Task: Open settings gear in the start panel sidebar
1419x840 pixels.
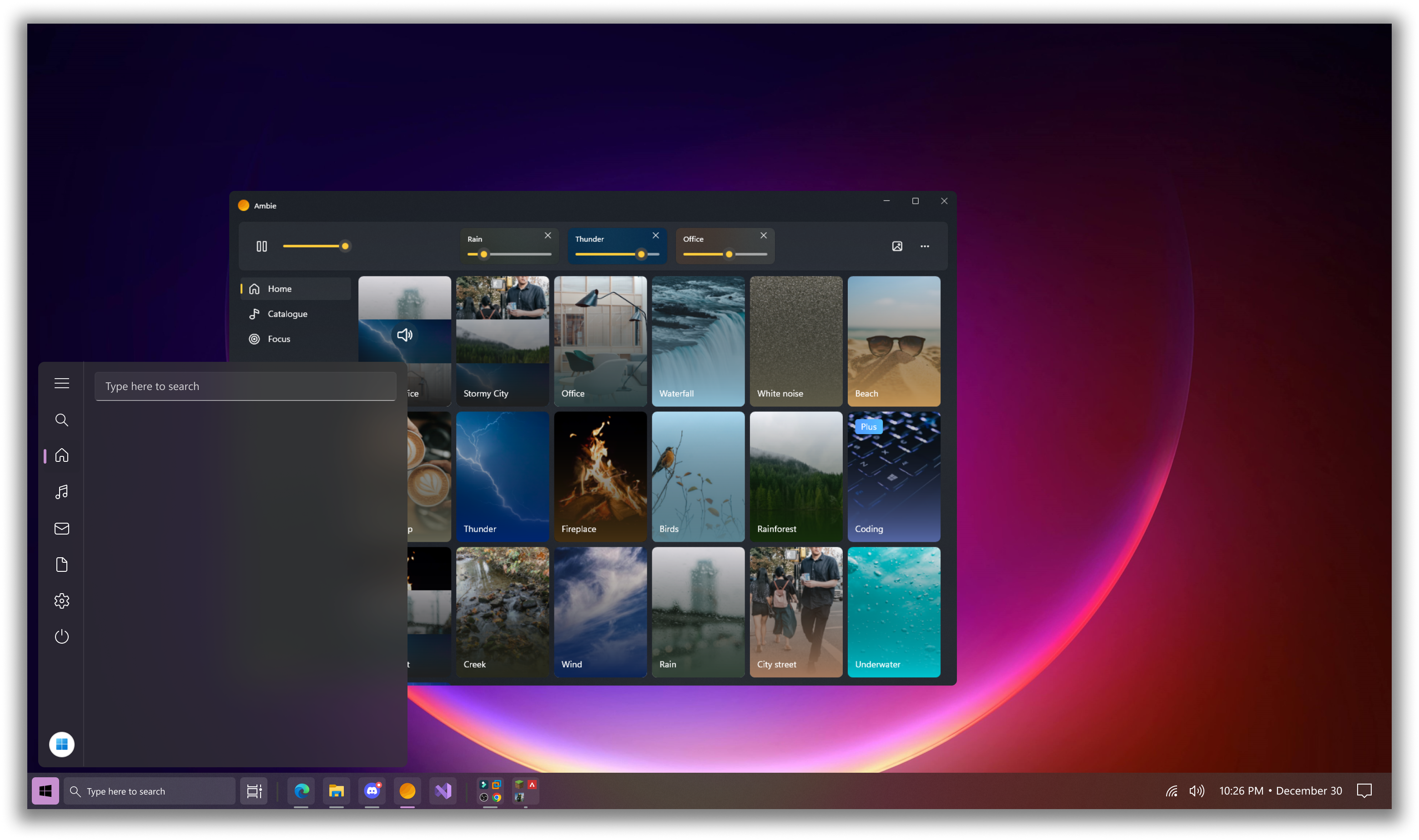Action: tap(62, 601)
